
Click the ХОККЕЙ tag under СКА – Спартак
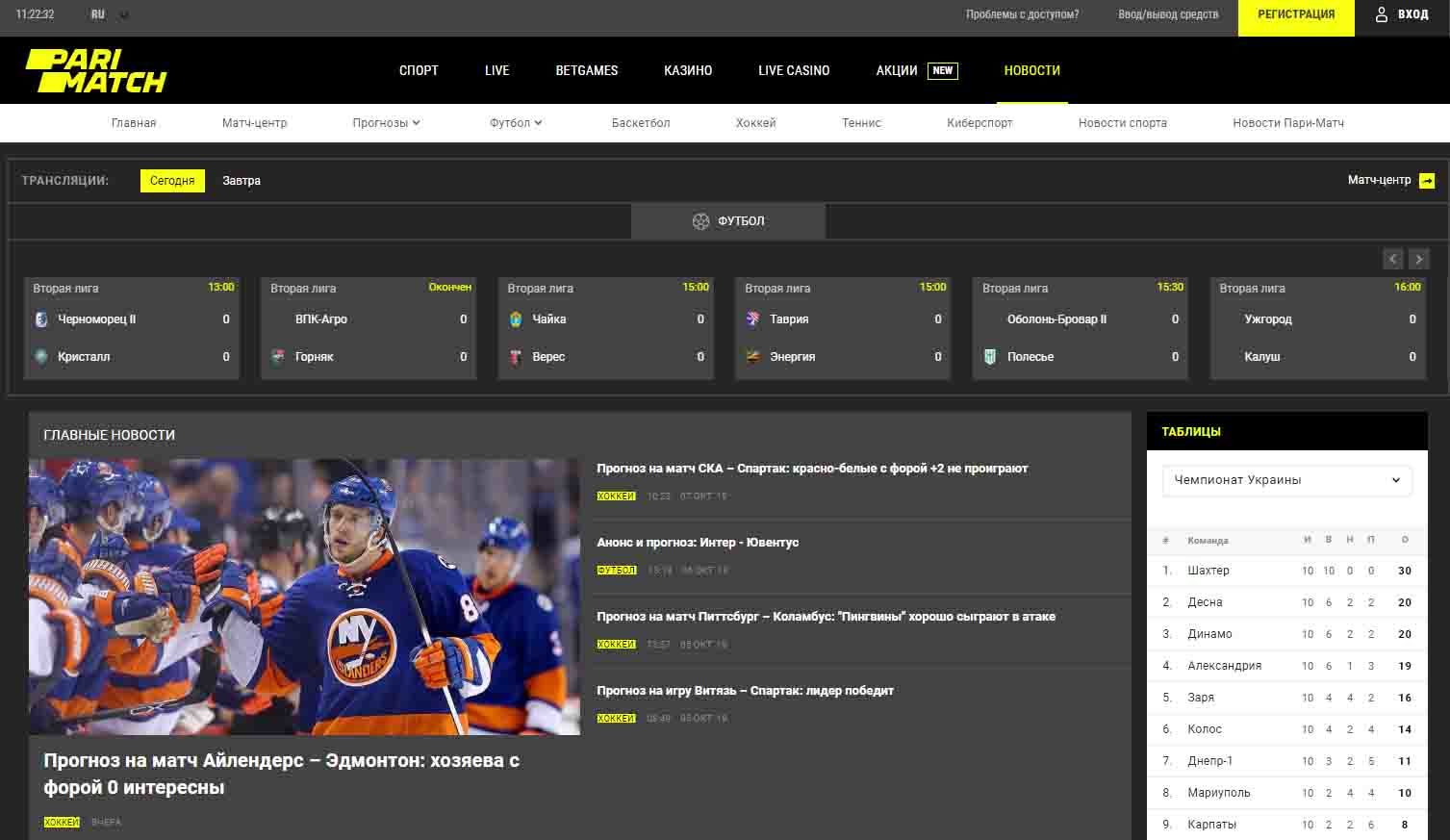coord(616,496)
